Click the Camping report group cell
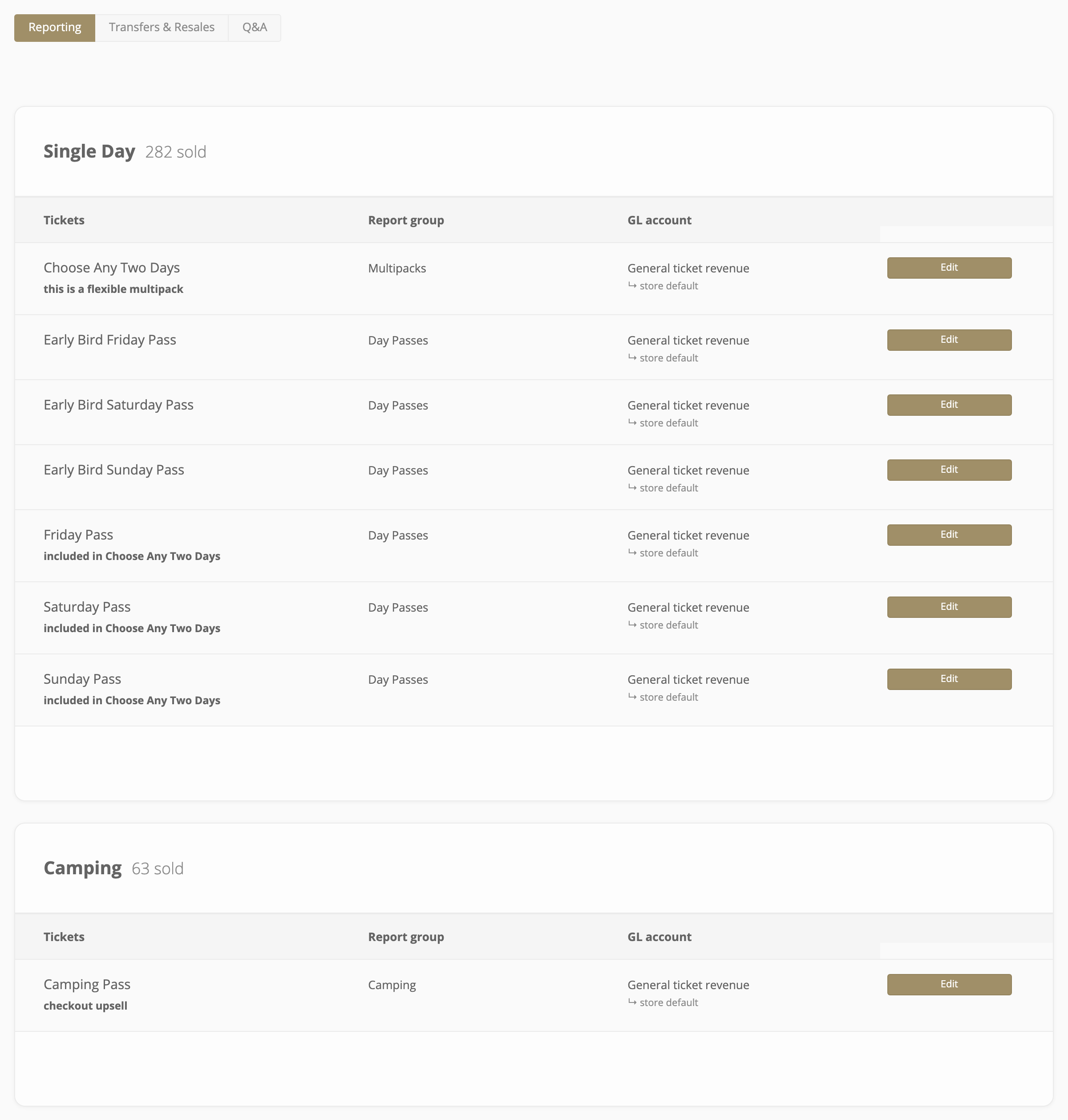This screenshot has width=1068, height=1120. click(392, 985)
